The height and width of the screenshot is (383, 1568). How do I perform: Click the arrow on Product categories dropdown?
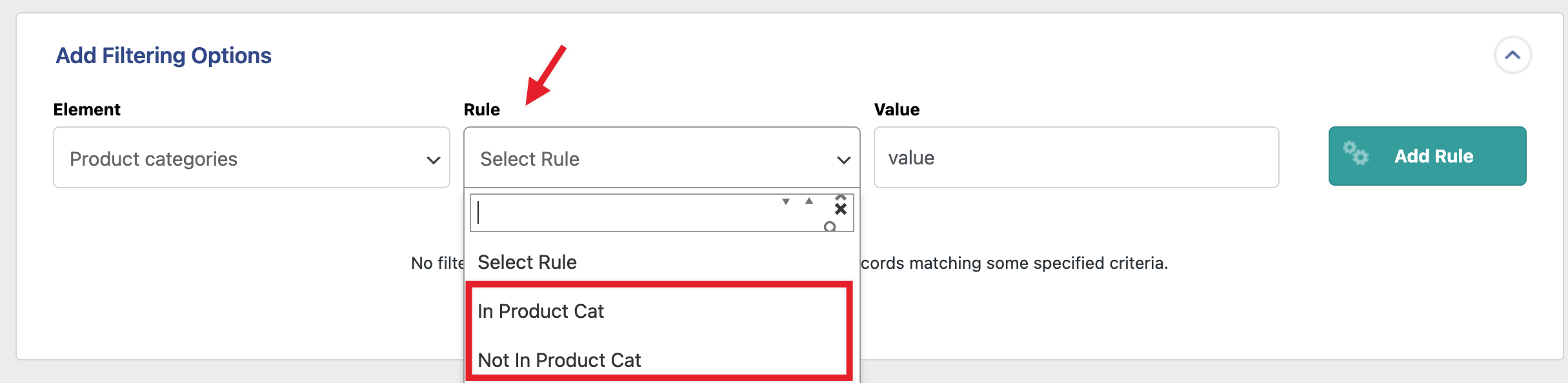[x=433, y=160]
